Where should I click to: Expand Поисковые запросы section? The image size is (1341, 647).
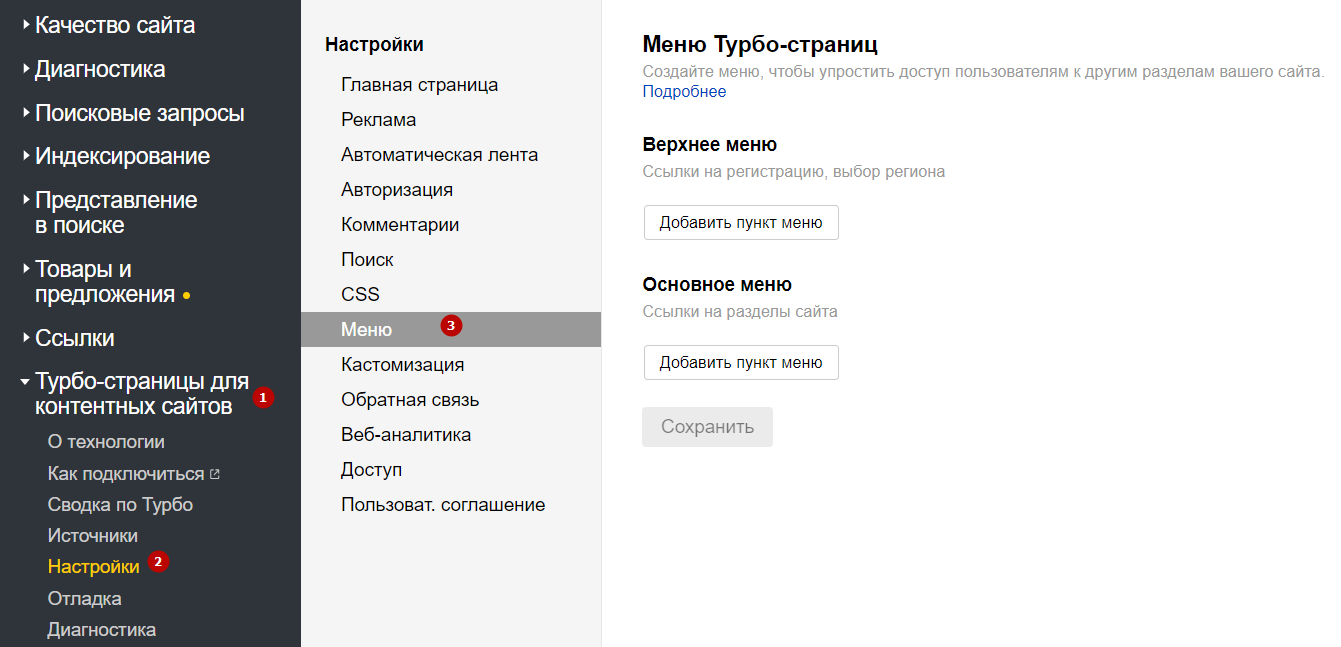139,113
